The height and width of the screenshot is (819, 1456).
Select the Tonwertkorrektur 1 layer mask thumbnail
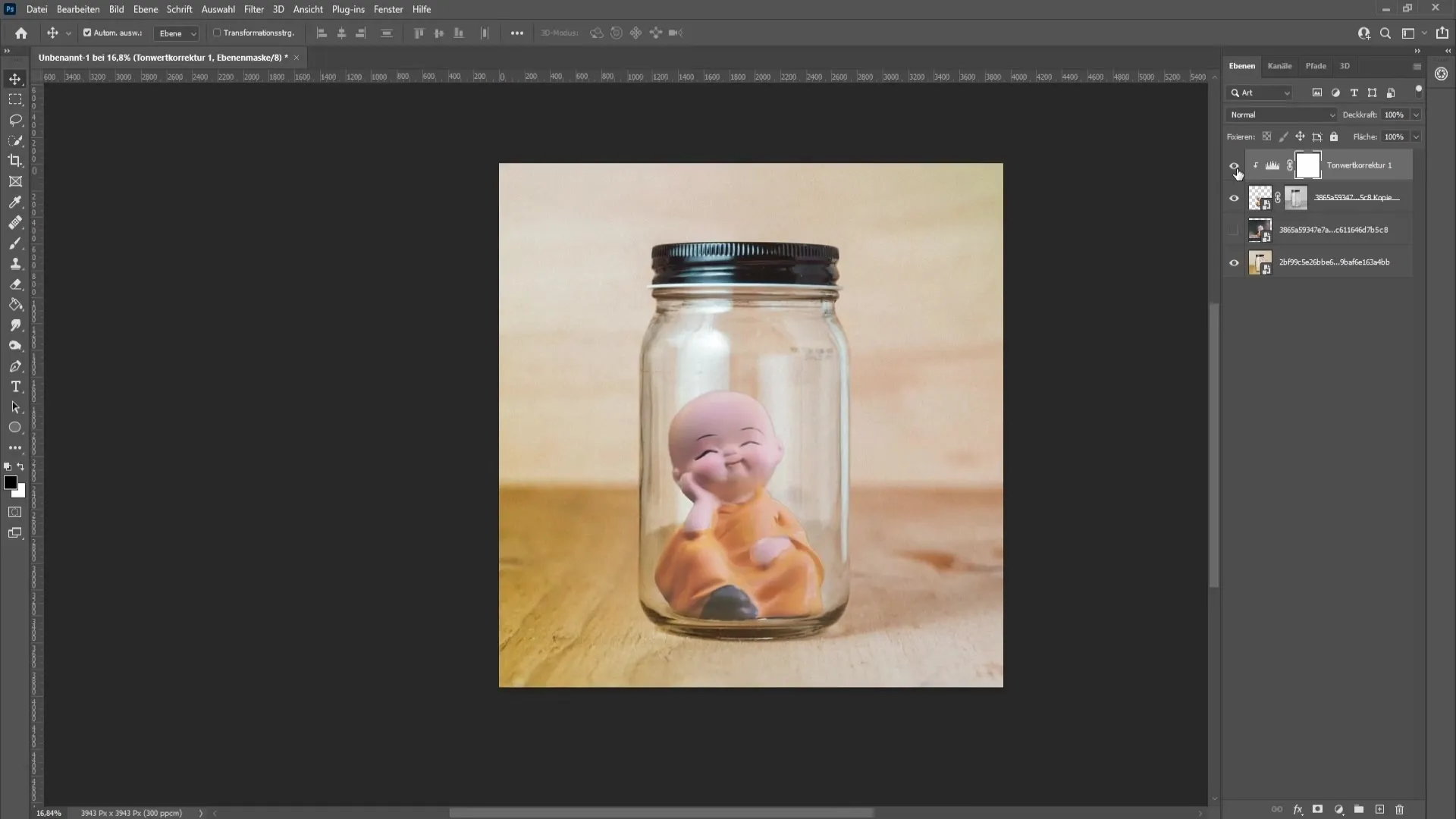[x=1307, y=165]
